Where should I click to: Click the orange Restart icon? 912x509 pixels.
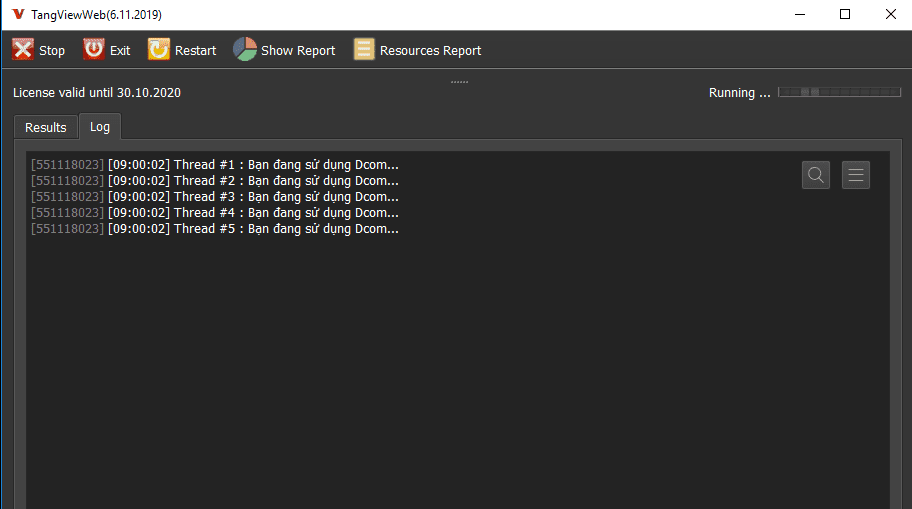tap(159, 50)
